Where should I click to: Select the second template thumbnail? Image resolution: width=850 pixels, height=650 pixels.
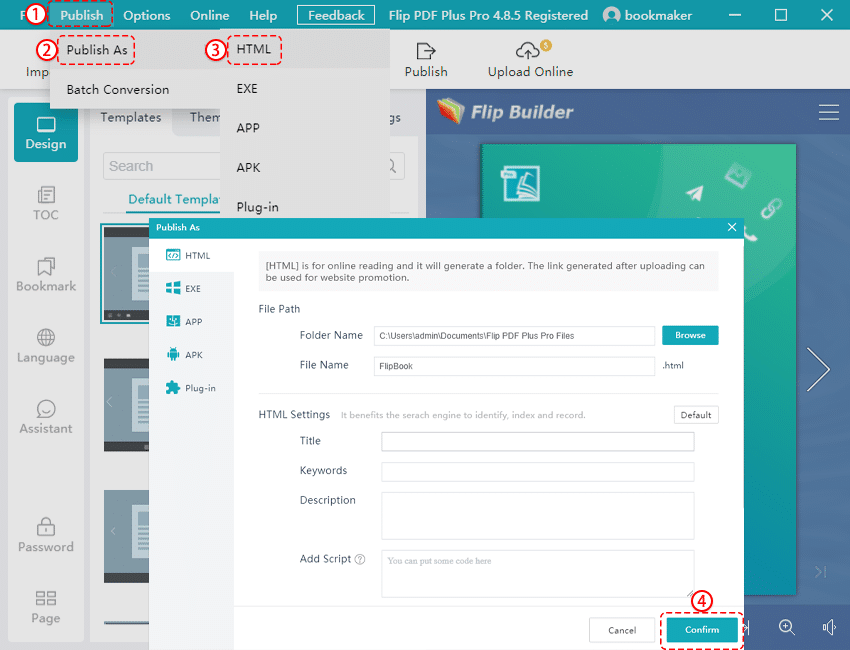pyautogui.click(x=126, y=404)
